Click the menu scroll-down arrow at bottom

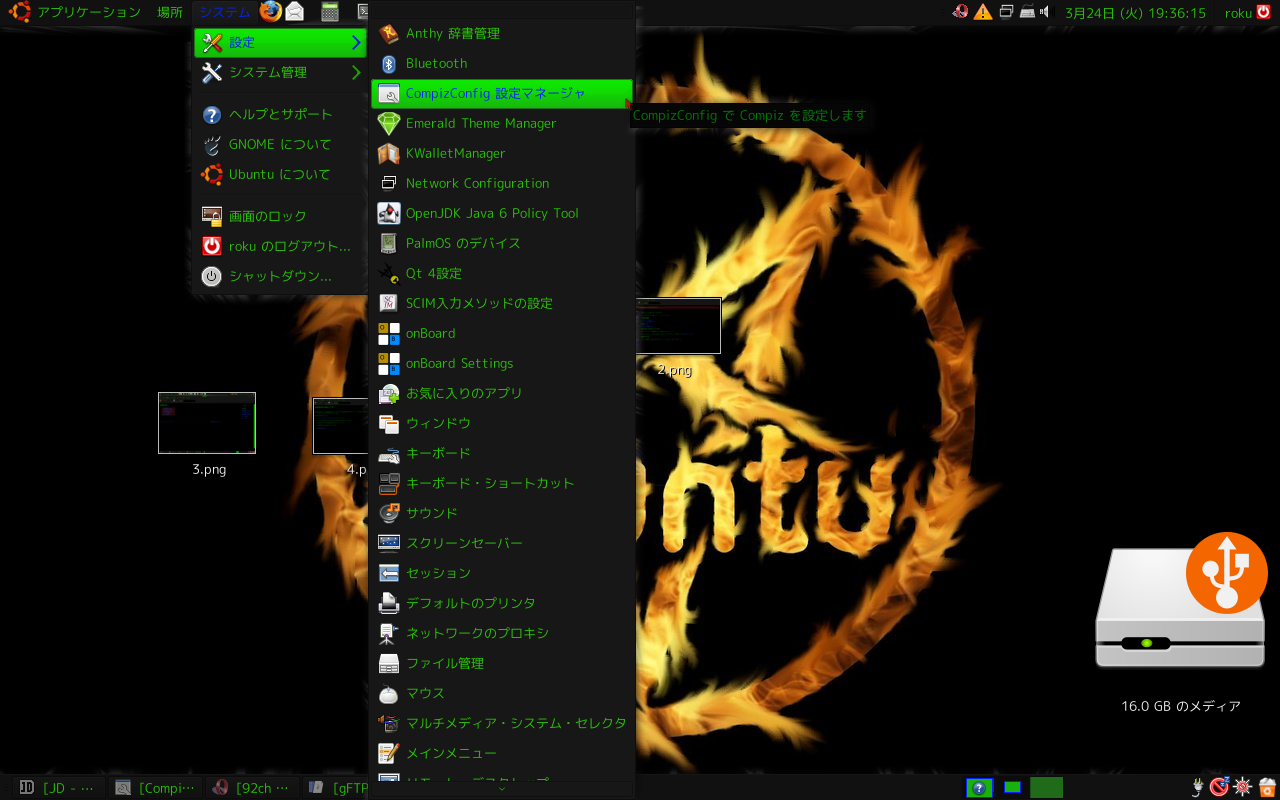point(502,788)
